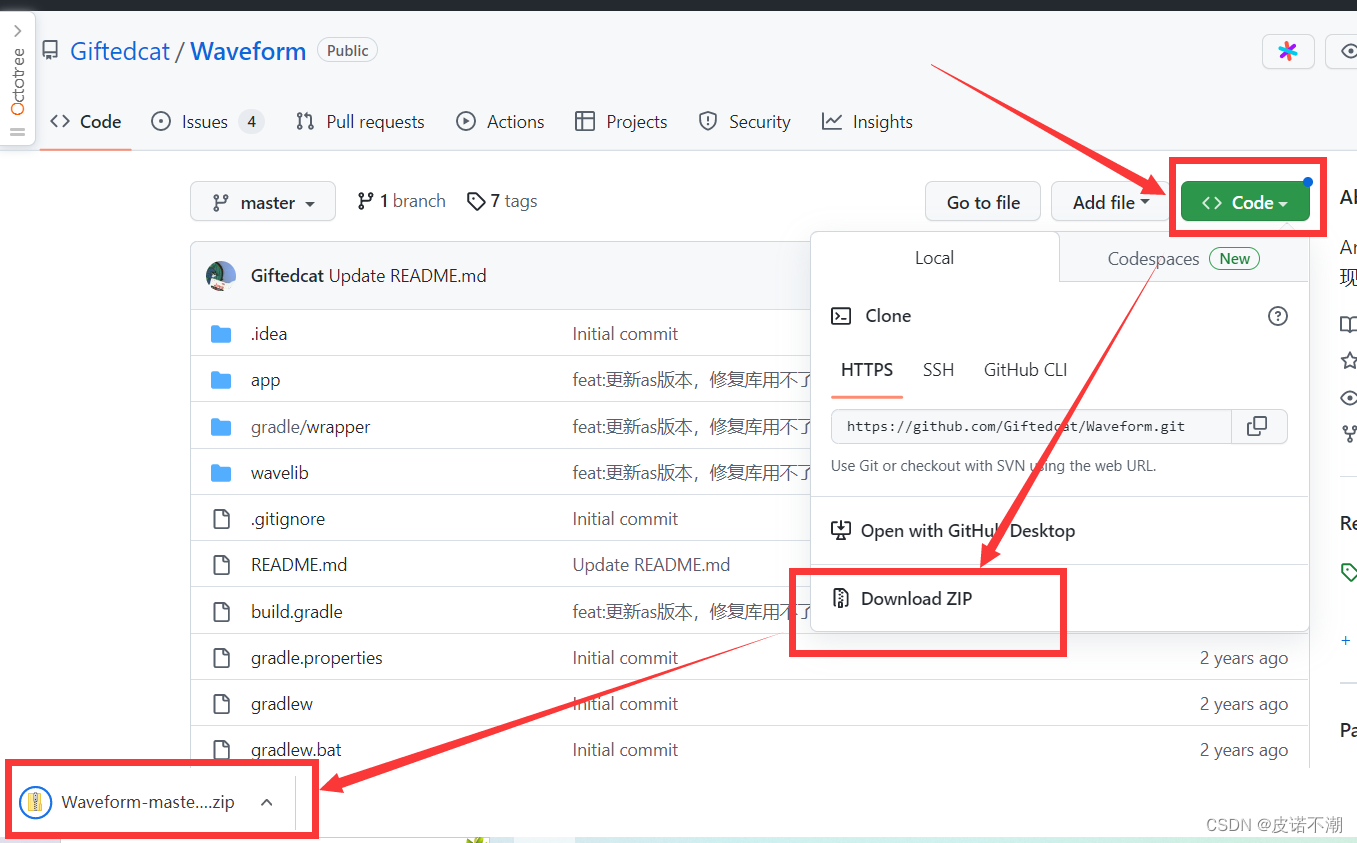The height and width of the screenshot is (843, 1357).
Task: Toggle the green Code dropdown button
Action: pos(1245,202)
